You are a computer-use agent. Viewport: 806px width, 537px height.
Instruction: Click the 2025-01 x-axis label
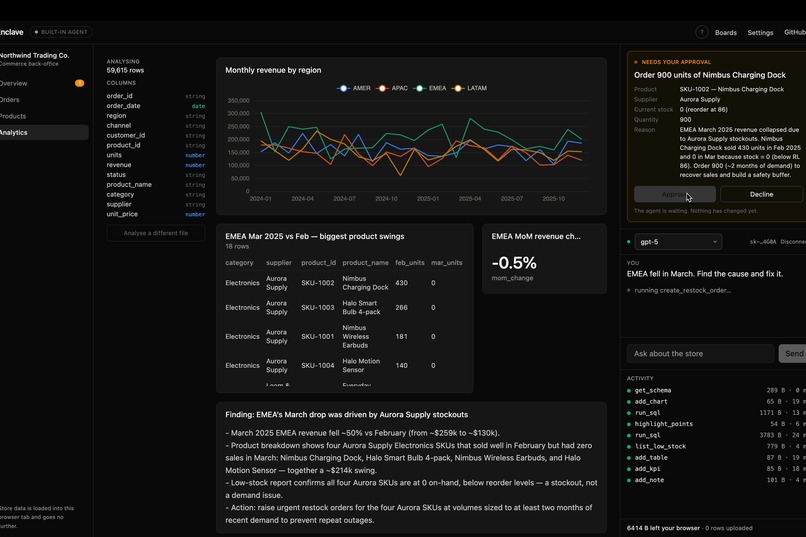pyautogui.click(x=428, y=199)
